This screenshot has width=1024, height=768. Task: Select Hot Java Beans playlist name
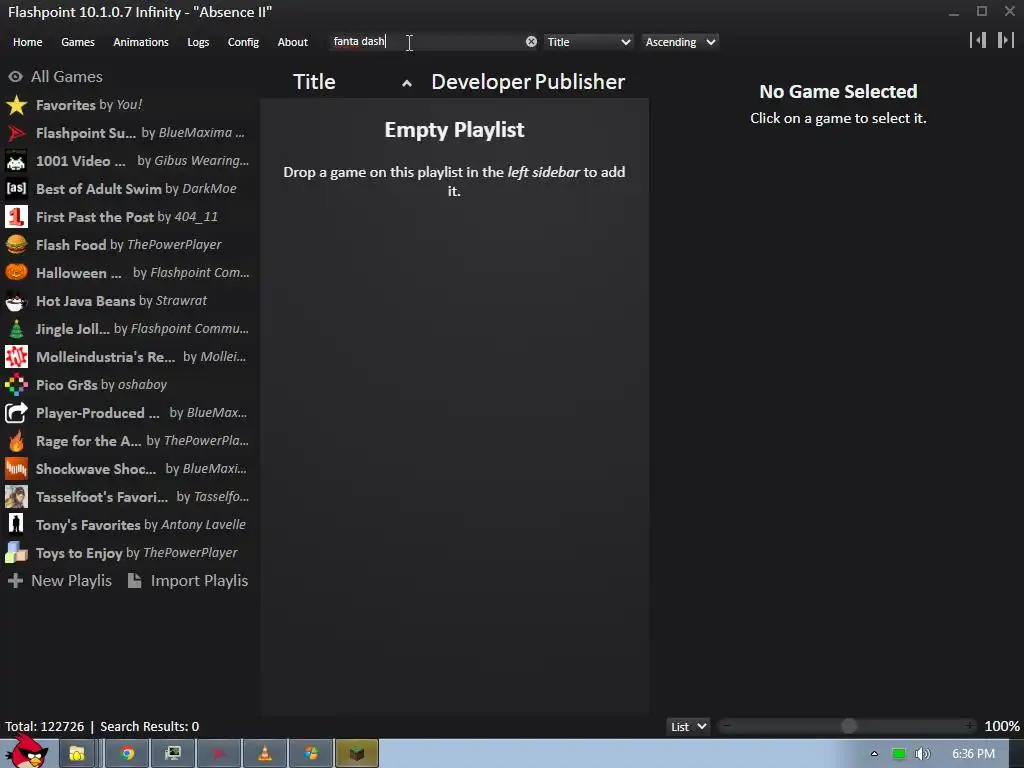tap(86, 301)
